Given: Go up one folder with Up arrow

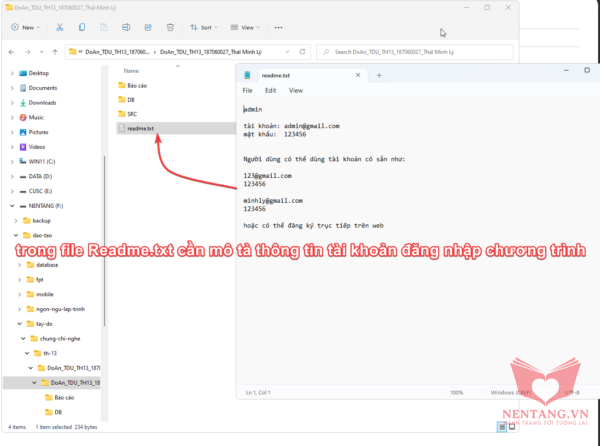Looking at the screenshot, I should (52, 51).
